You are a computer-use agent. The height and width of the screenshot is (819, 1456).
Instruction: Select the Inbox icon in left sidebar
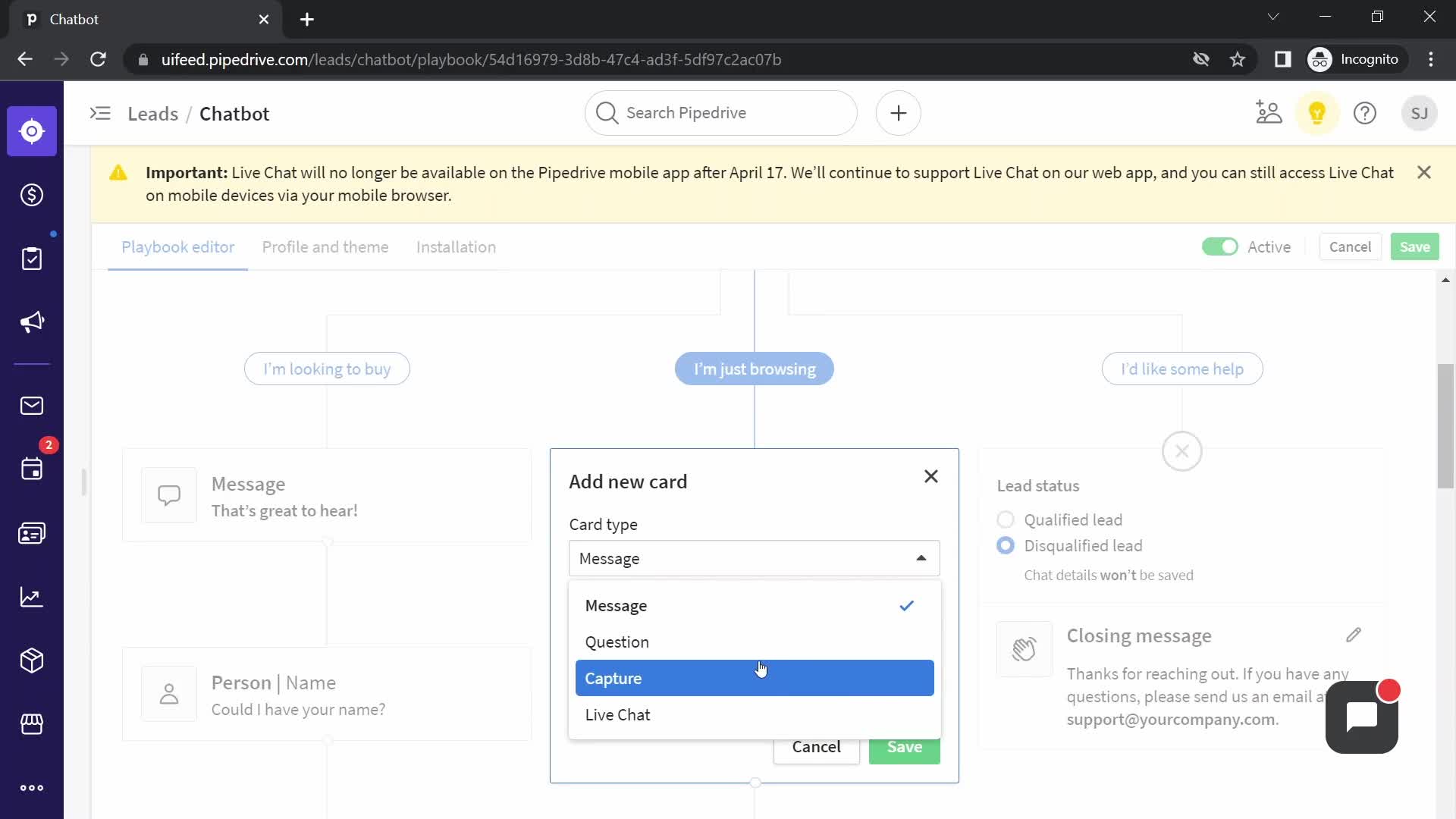32,405
